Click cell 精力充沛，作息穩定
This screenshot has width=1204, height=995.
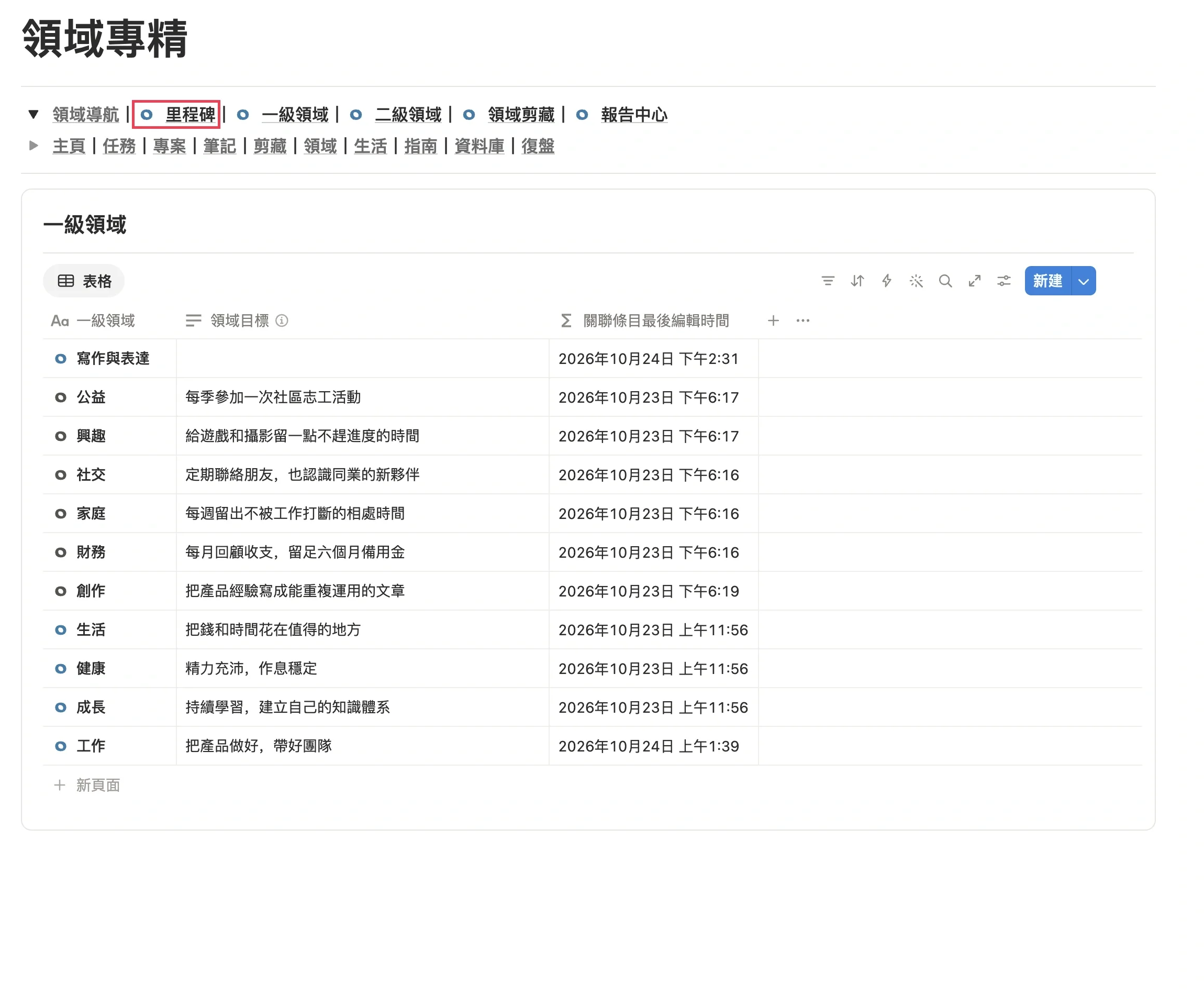click(363, 669)
